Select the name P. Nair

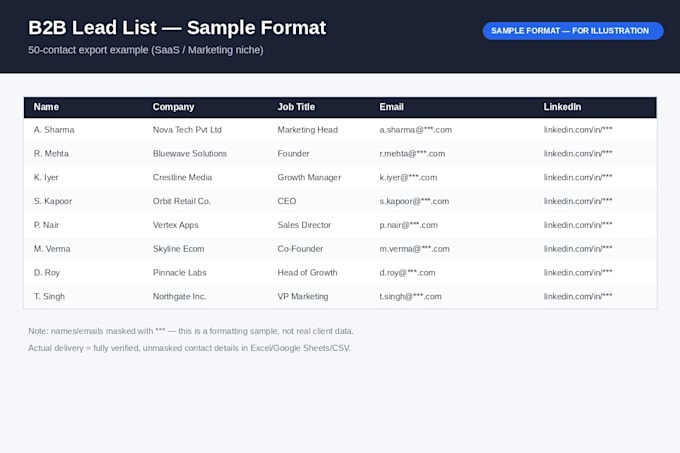(x=46, y=225)
